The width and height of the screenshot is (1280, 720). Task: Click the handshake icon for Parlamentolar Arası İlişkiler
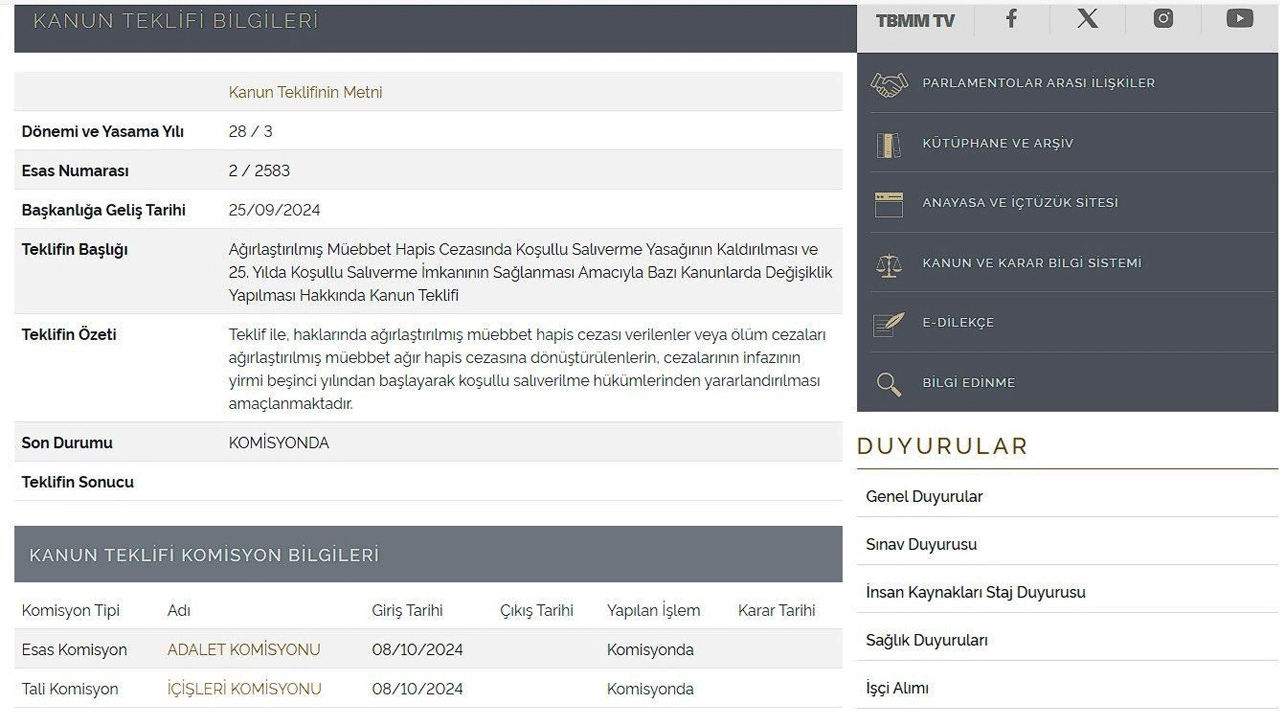[889, 84]
